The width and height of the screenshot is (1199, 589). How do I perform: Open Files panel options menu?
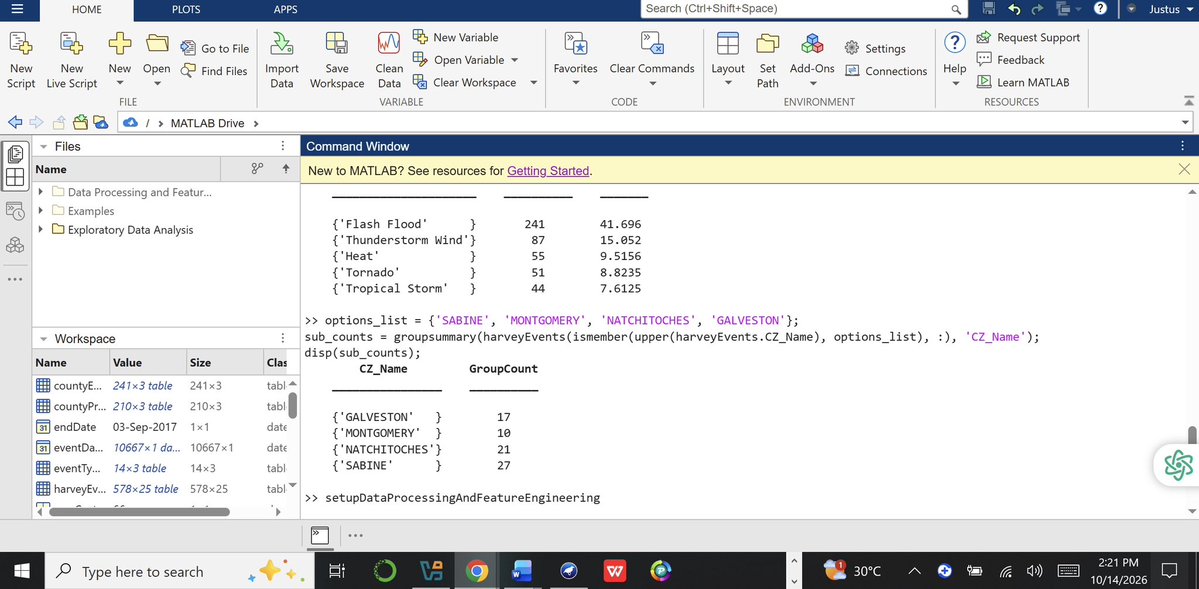pos(283,146)
